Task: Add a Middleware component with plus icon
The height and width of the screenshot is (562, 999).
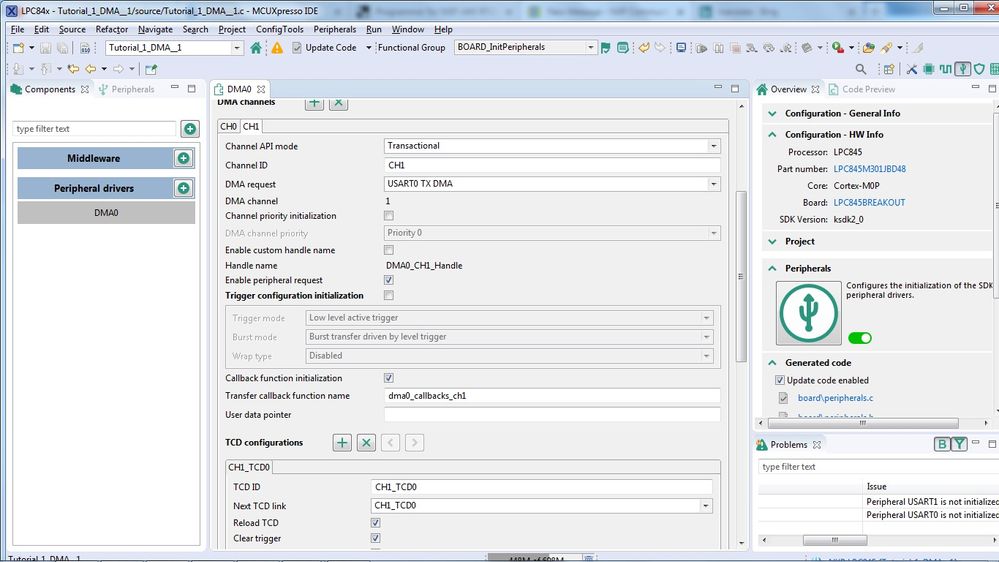Action: click(183, 158)
